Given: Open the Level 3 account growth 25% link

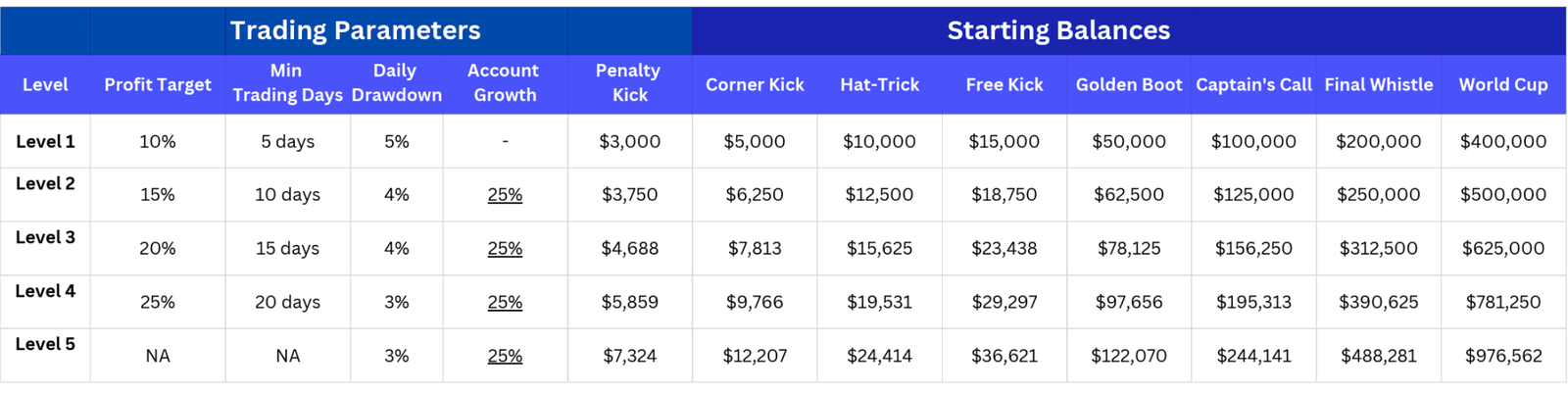Looking at the screenshot, I should point(505,249).
